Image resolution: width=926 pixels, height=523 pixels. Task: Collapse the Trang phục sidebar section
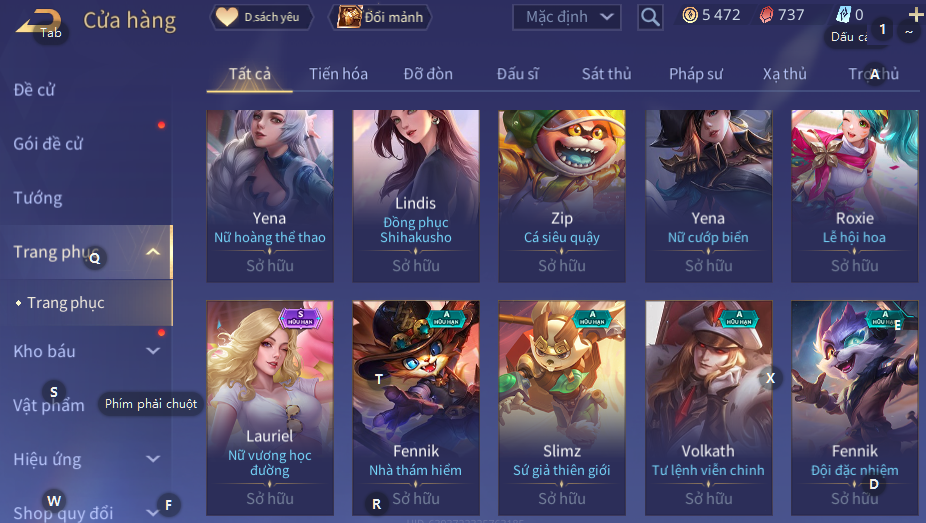153,252
